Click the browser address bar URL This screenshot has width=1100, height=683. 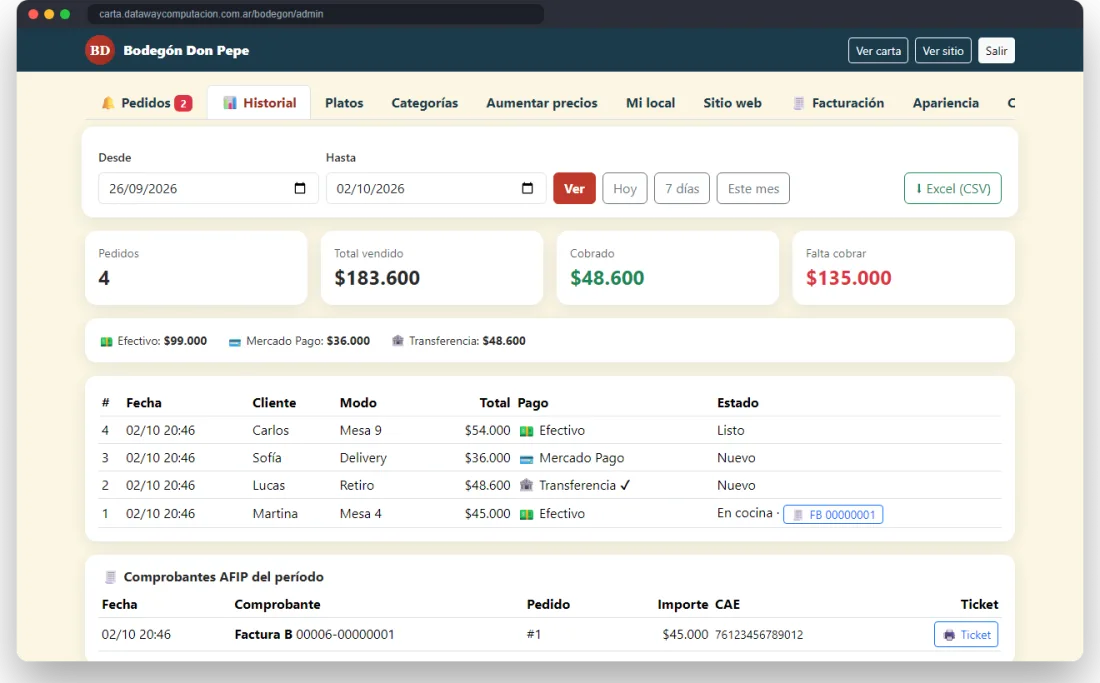[x=211, y=14]
